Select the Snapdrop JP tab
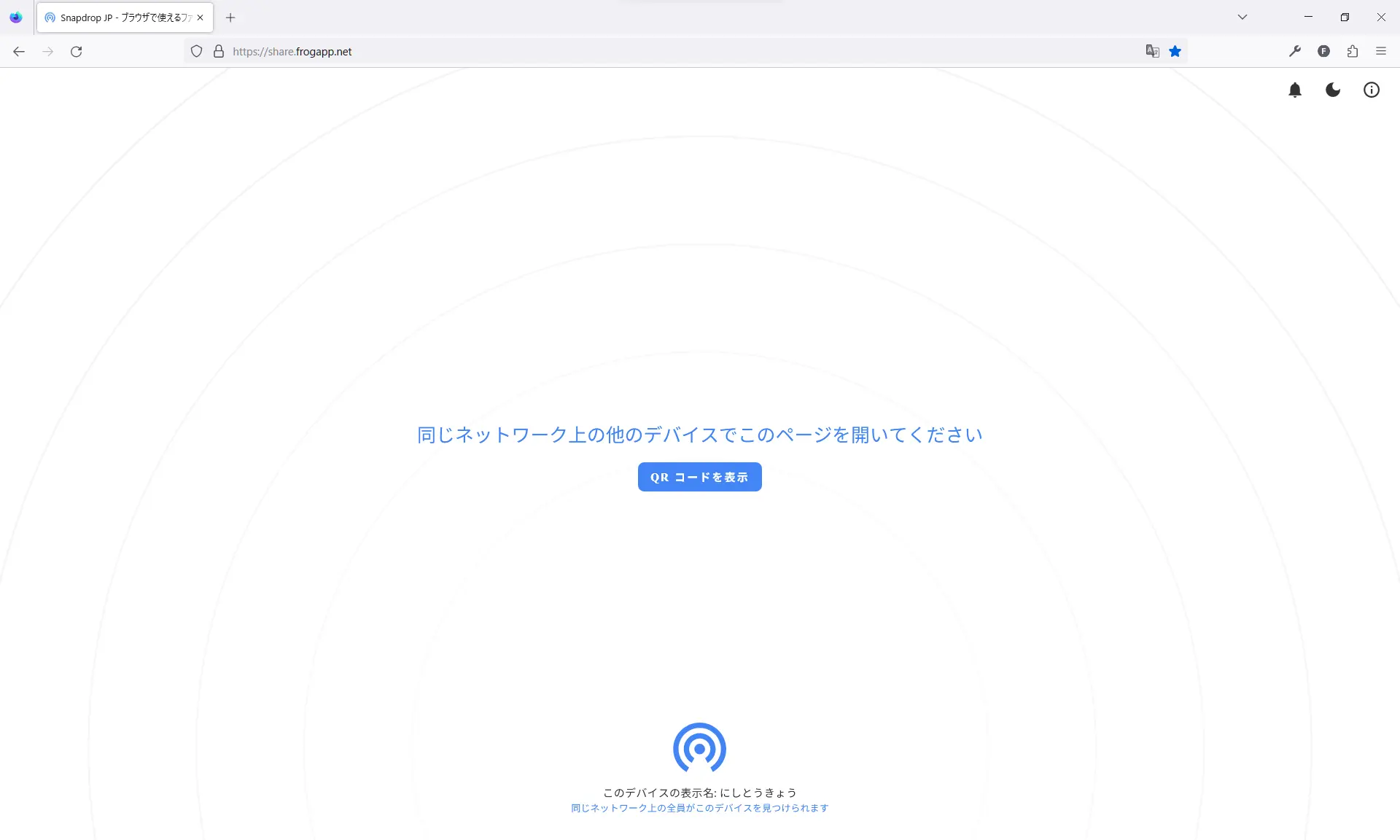This screenshot has height=840, width=1400. 117,17
